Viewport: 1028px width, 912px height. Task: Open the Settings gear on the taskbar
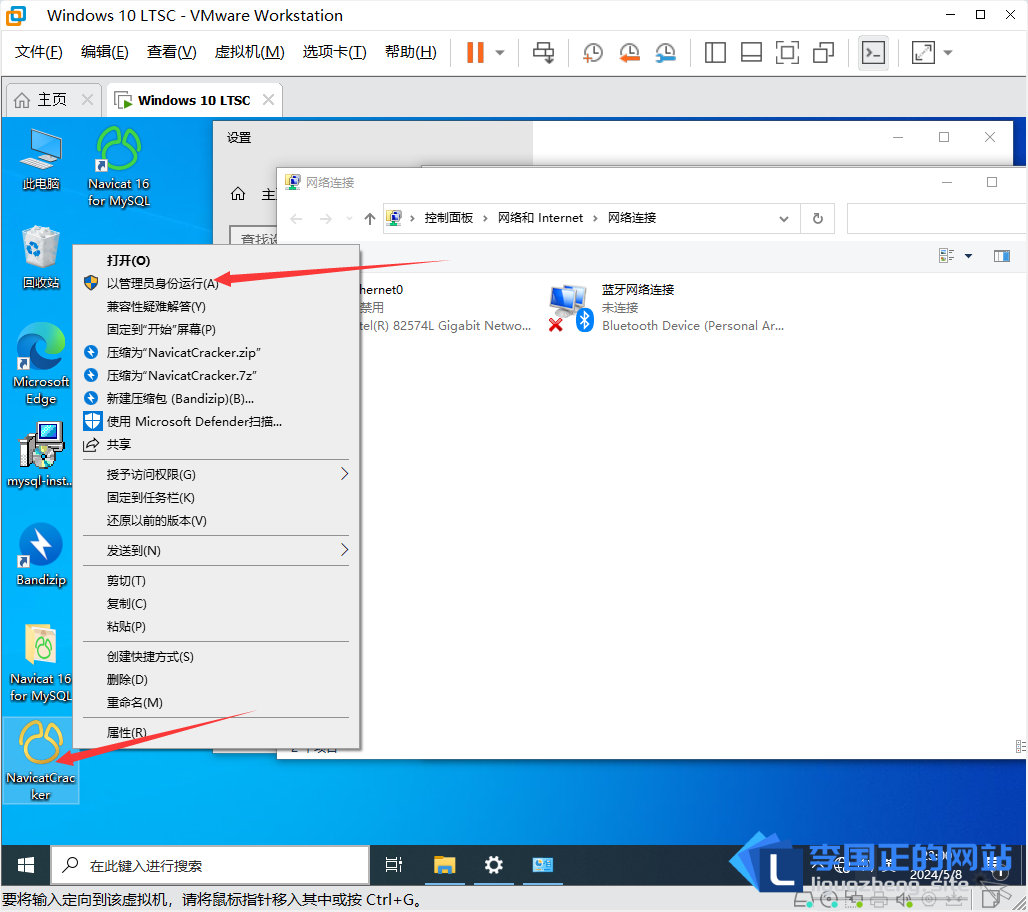494,865
